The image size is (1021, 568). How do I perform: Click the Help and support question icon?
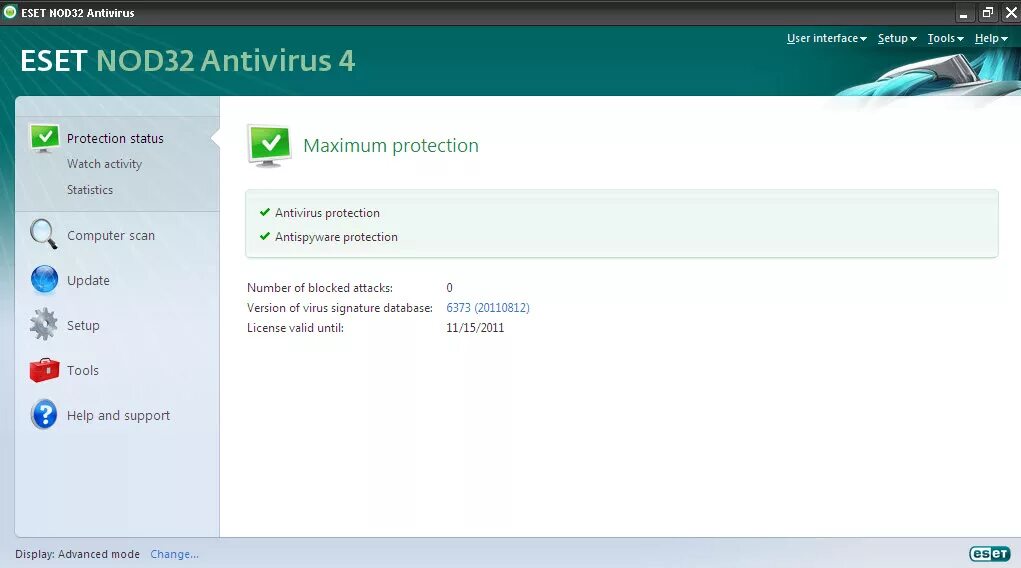pos(44,415)
